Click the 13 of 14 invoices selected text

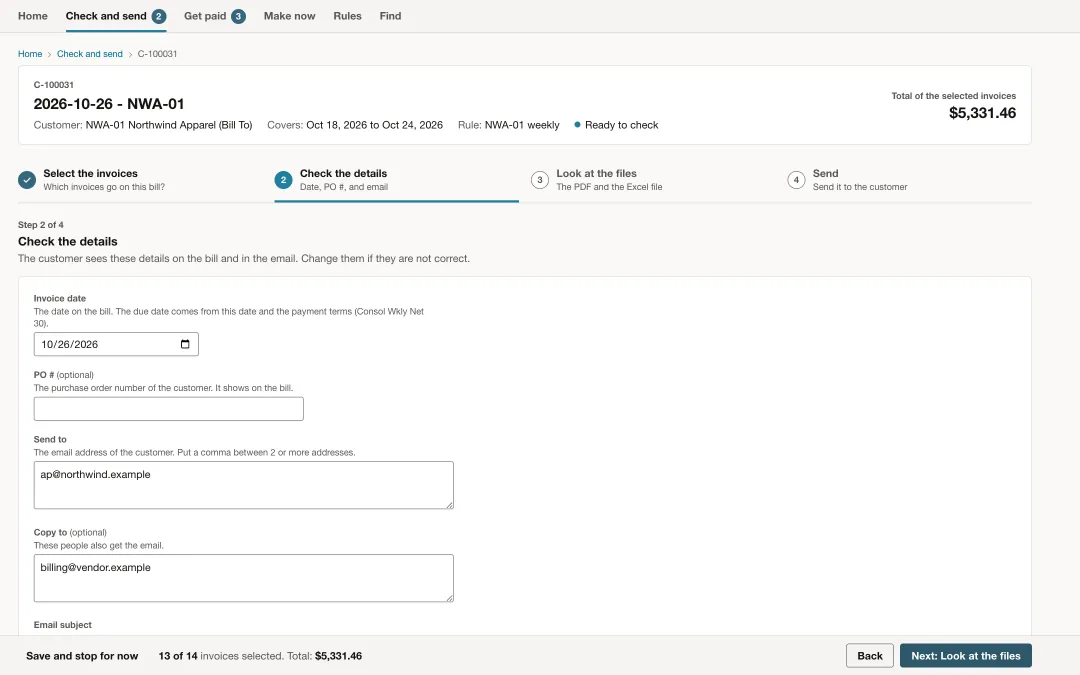coord(220,656)
